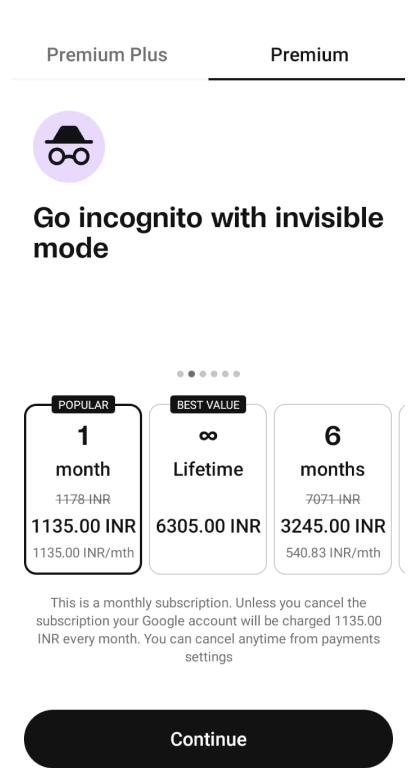Tap the BEST VALUE badge
Image resolution: width=417 pixels, height=780 pixels.
click(208, 404)
